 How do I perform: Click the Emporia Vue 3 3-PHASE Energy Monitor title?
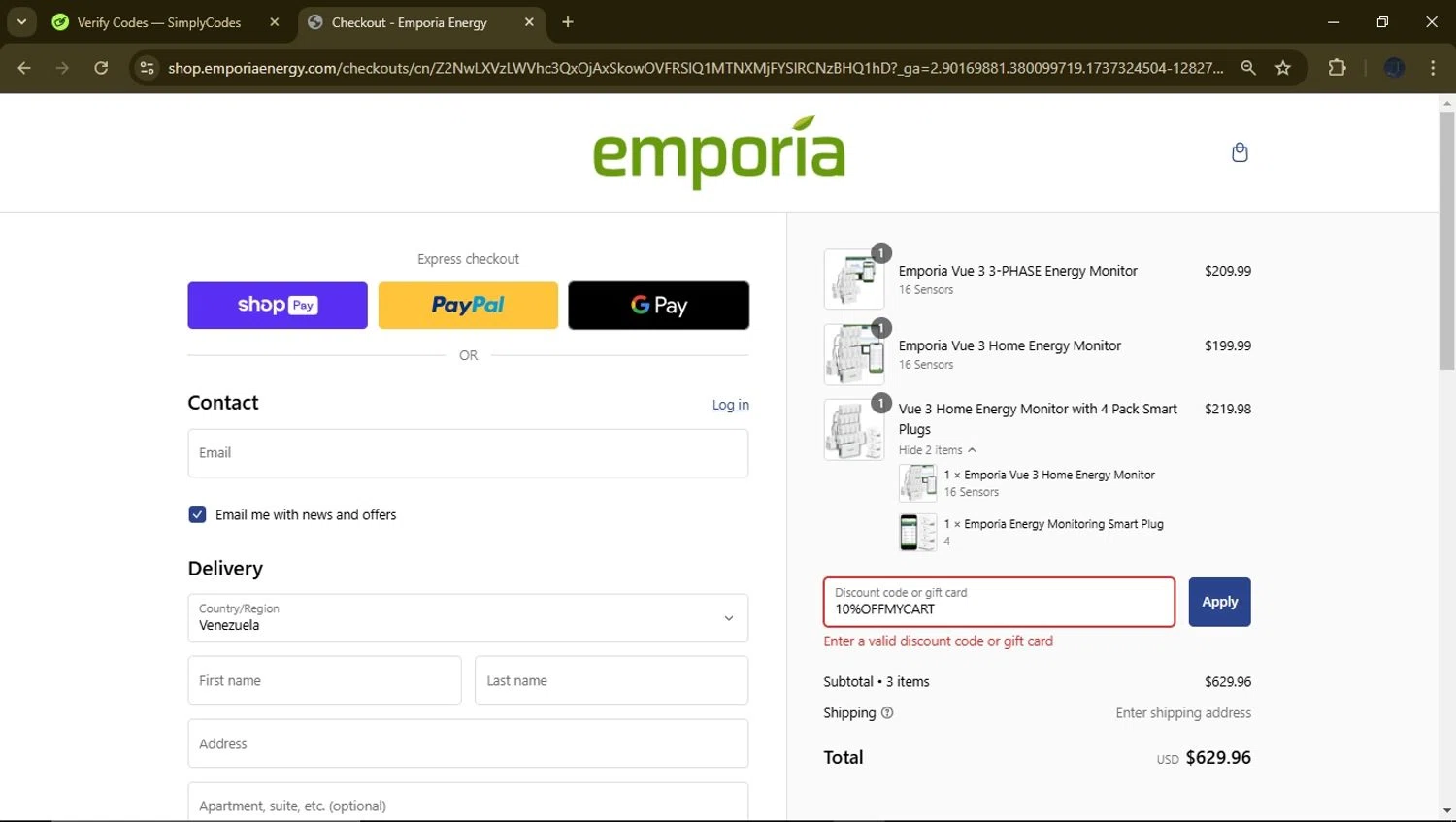(x=1017, y=271)
